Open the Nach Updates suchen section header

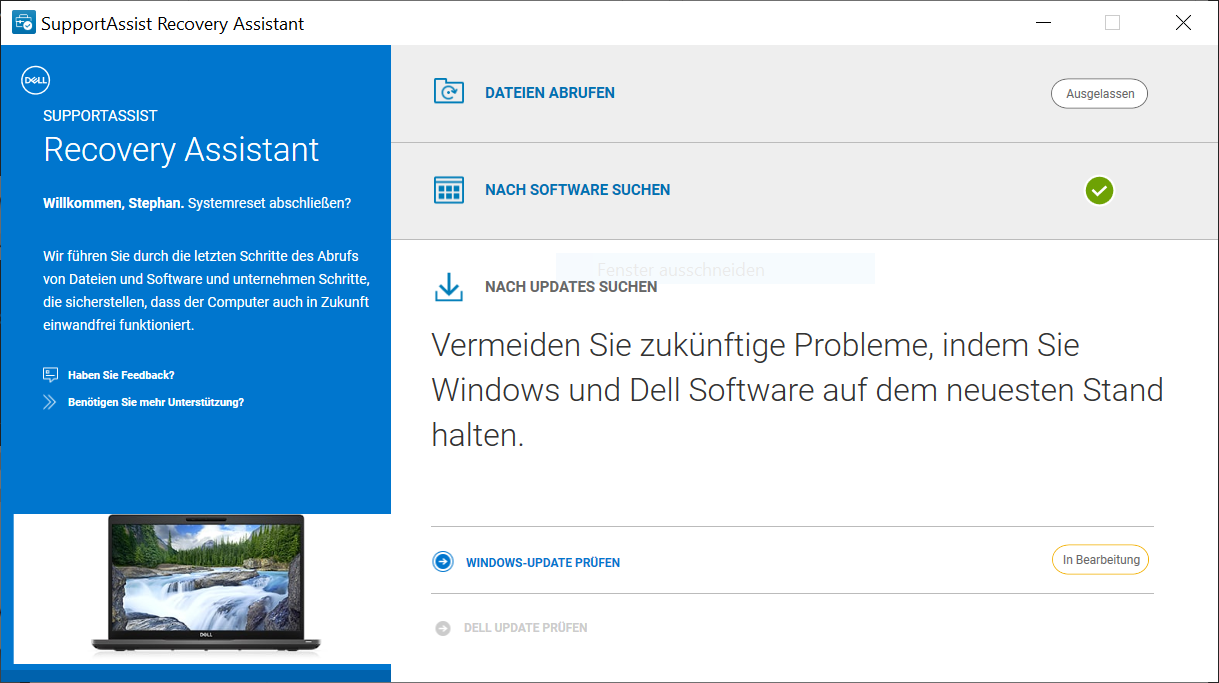[571, 287]
